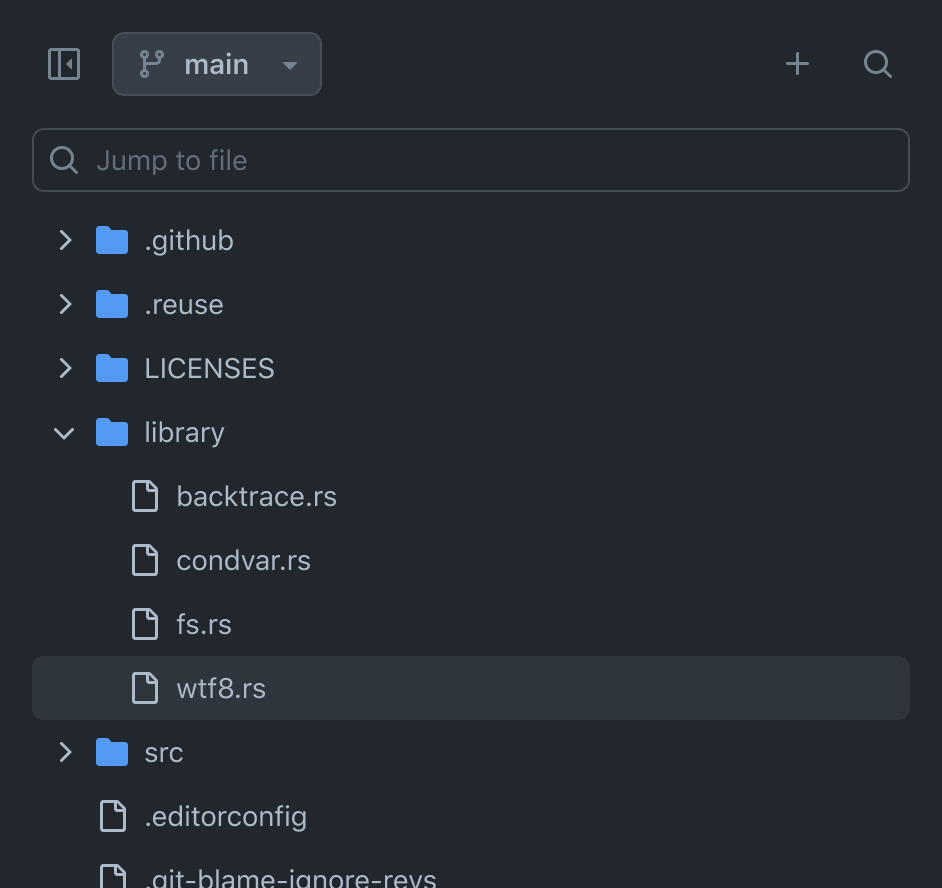Collapse the file tree side panel

click(x=64, y=64)
